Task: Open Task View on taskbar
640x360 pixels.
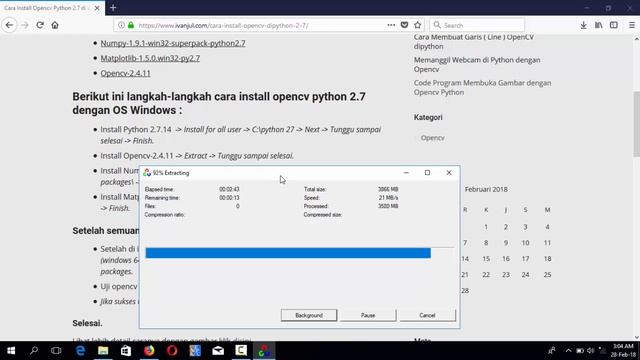Action: (x=56, y=351)
